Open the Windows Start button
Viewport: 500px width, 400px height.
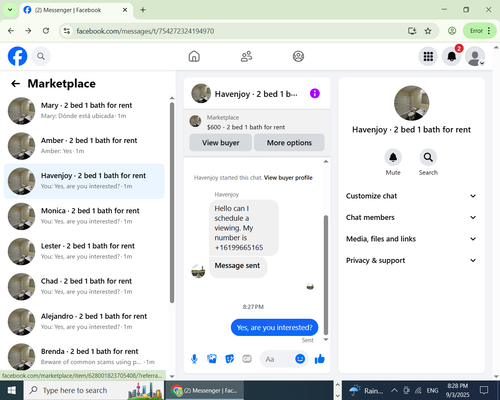pos(12,390)
